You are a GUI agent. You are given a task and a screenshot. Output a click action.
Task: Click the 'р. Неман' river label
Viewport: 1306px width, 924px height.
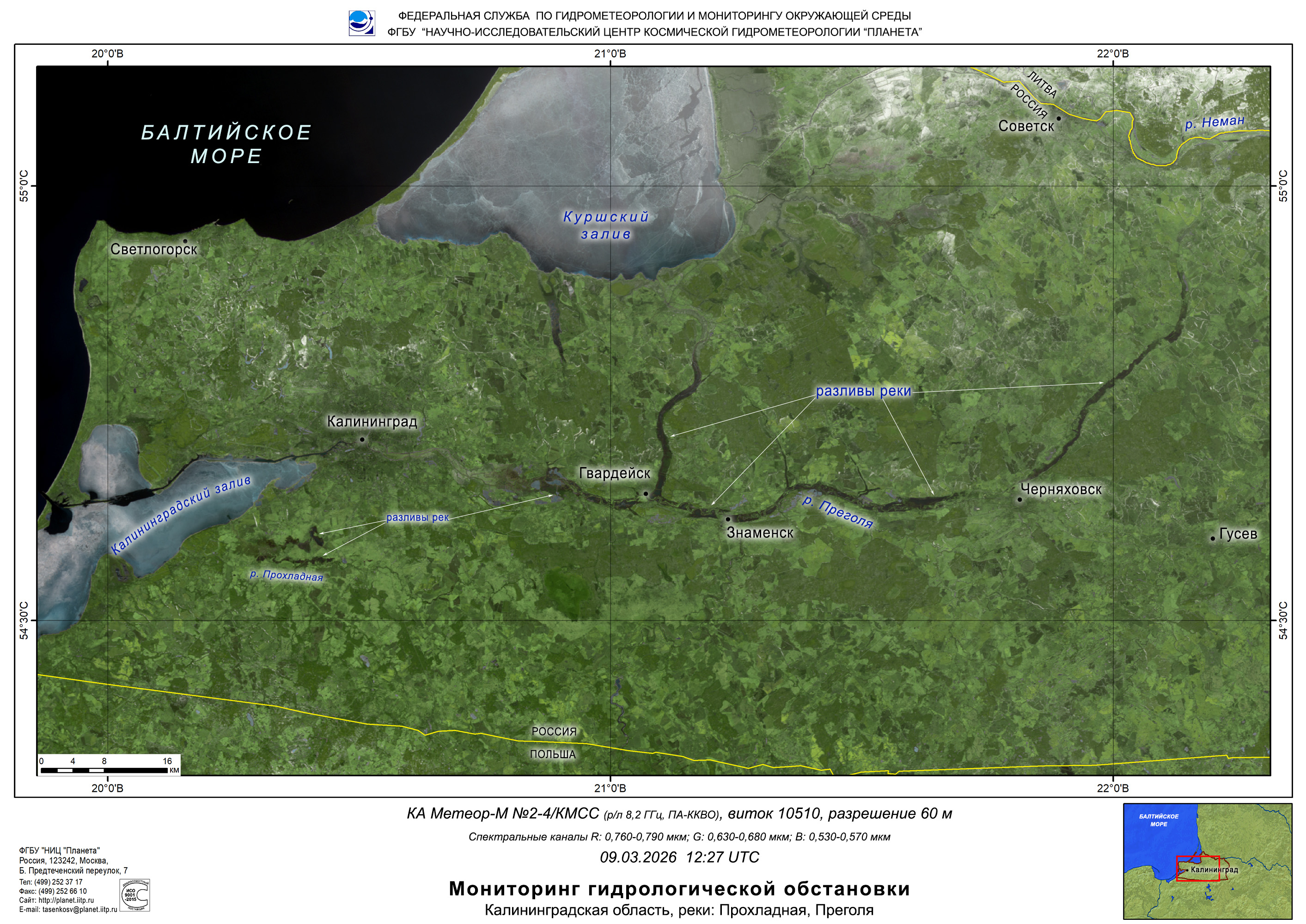tap(1214, 123)
